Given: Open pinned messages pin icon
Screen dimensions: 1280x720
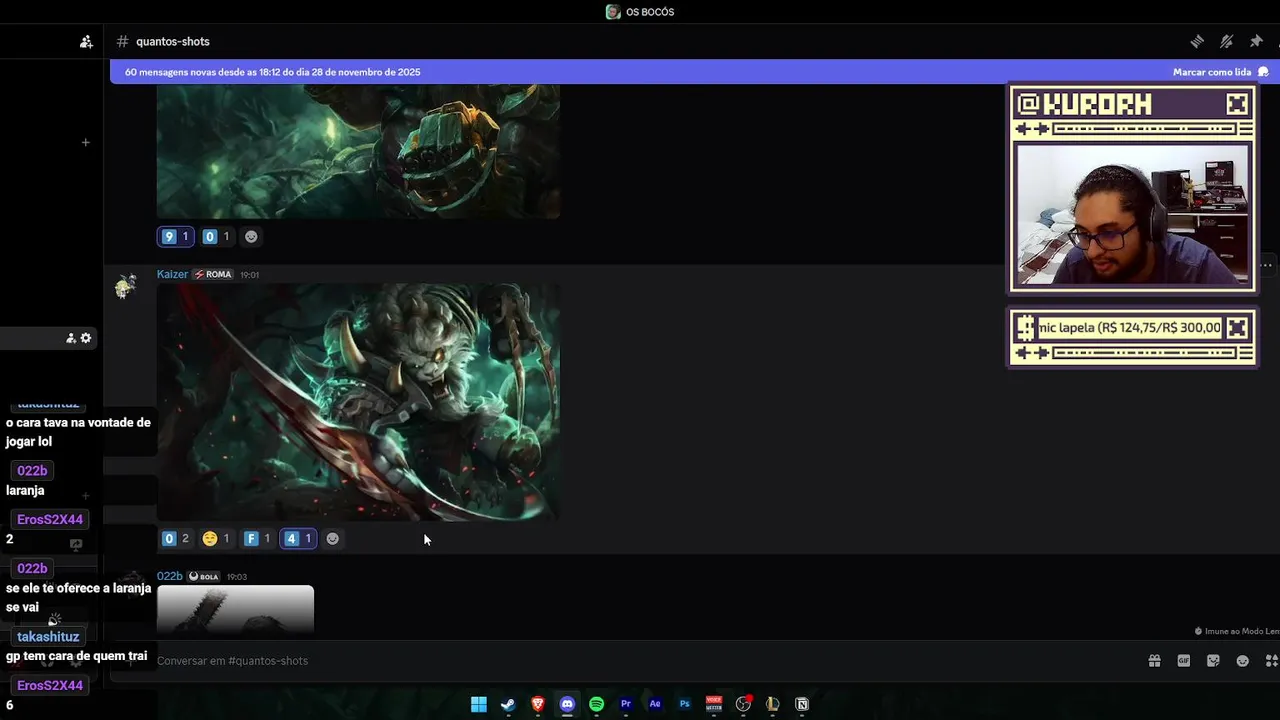Looking at the screenshot, I should tap(1256, 41).
